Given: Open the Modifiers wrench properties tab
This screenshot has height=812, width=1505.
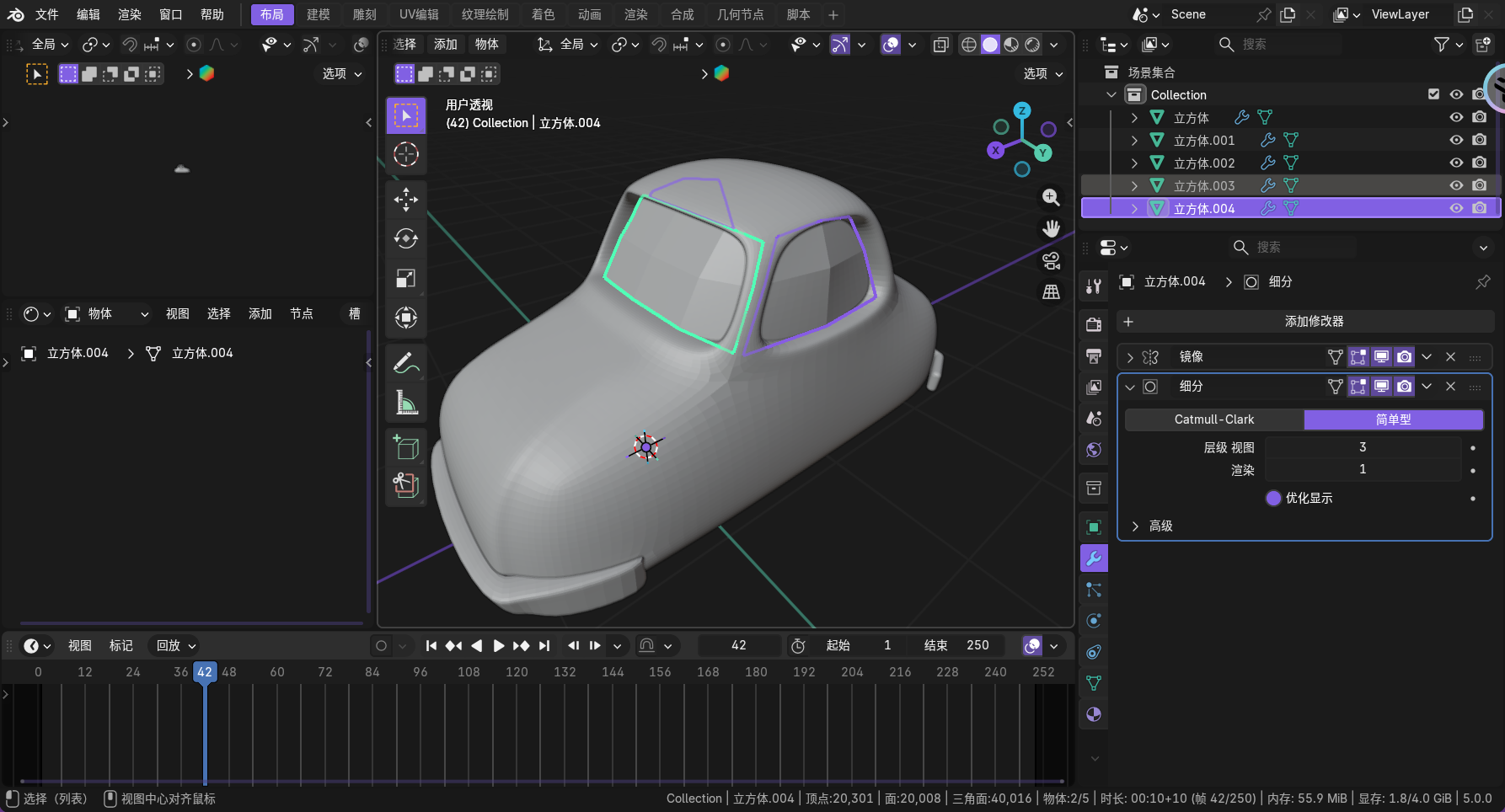Looking at the screenshot, I should (x=1094, y=558).
